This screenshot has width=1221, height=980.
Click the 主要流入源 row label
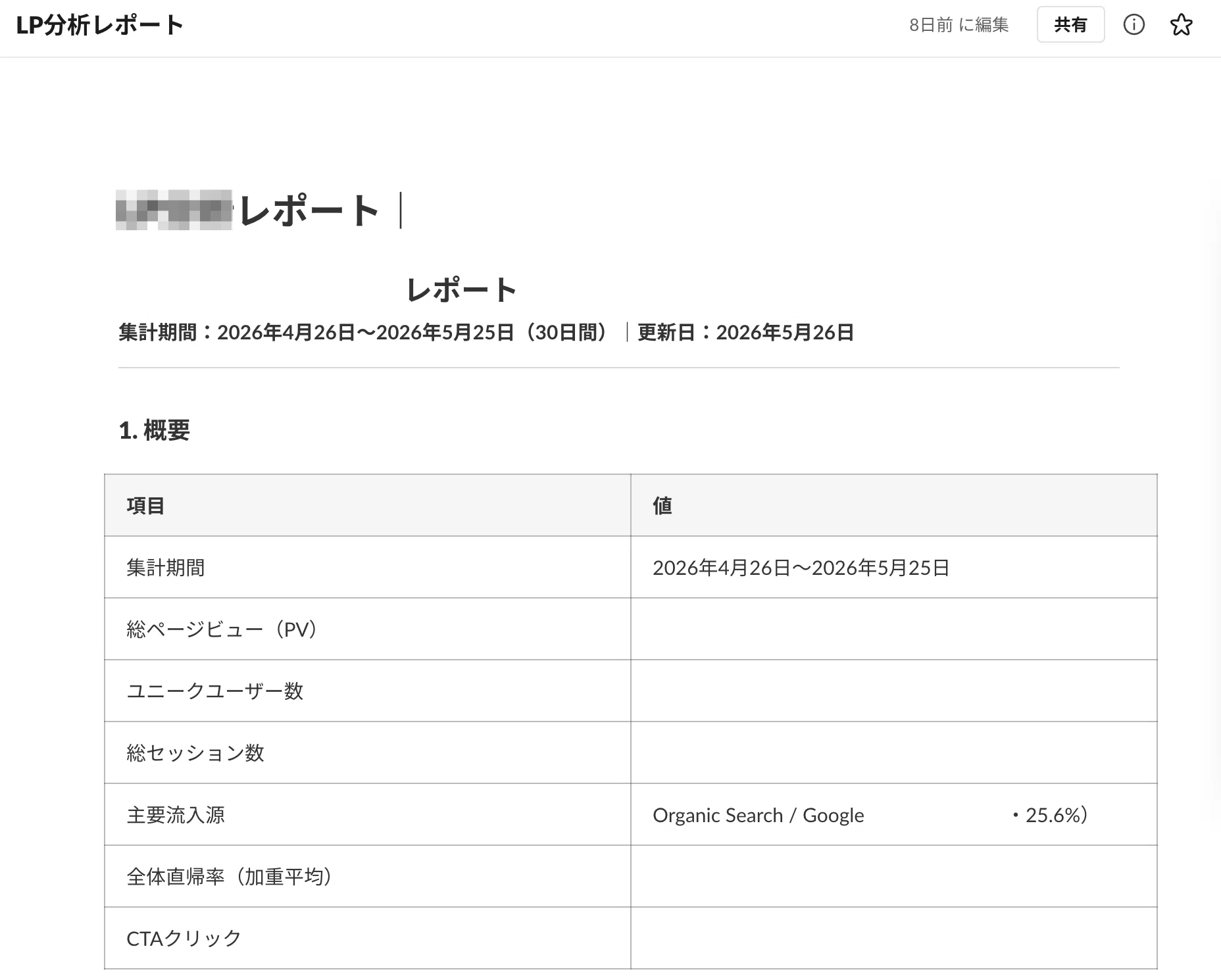tap(175, 814)
